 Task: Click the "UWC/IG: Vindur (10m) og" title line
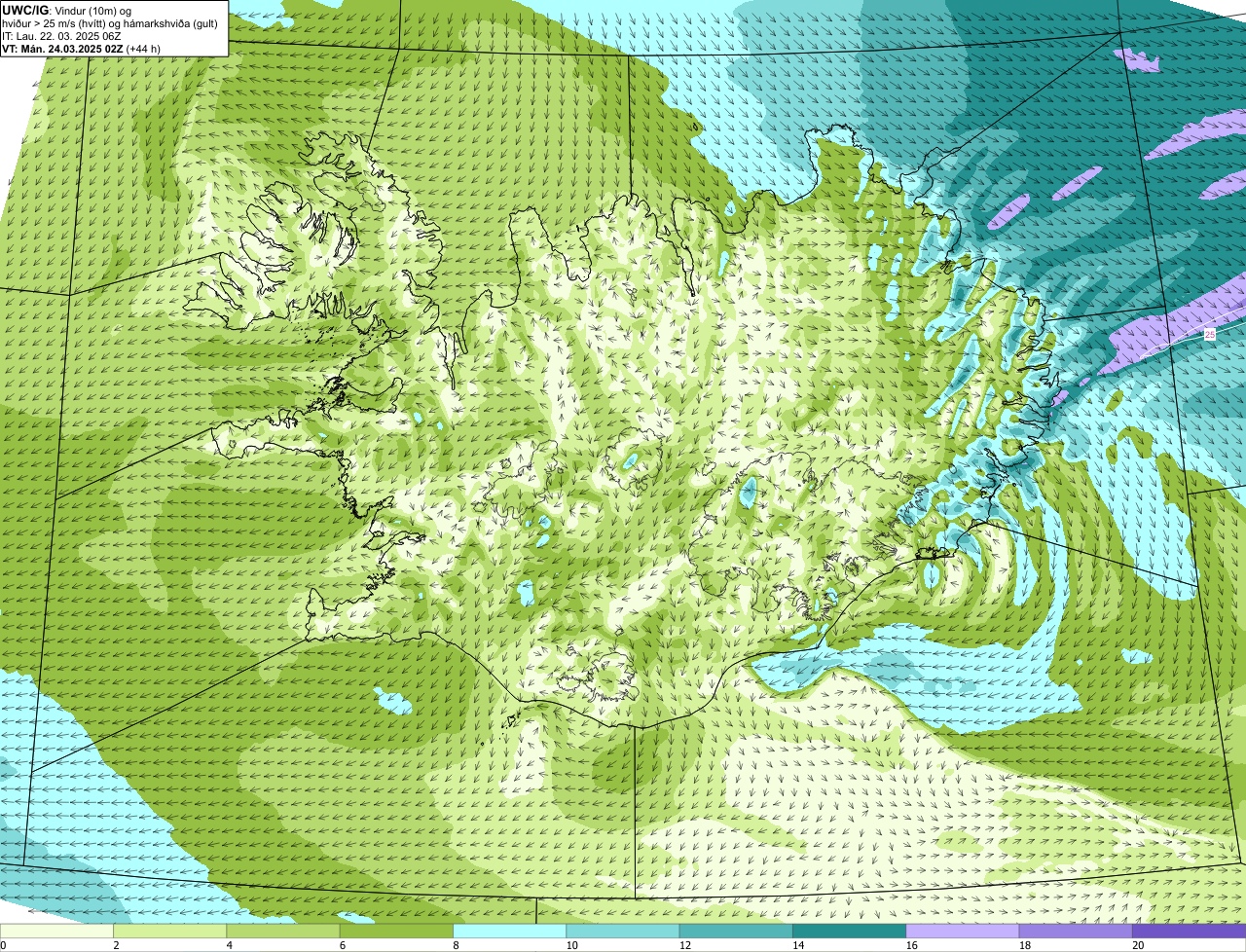pyautogui.click(x=66, y=11)
